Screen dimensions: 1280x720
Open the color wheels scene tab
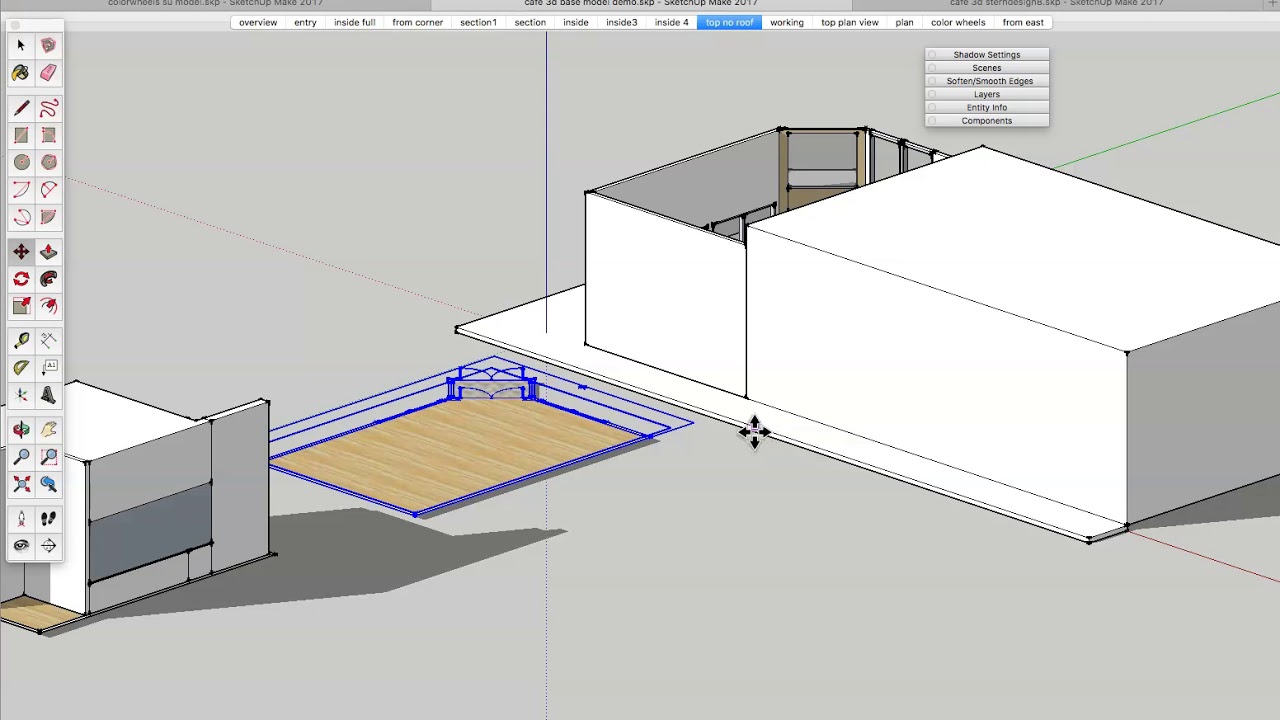(958, 22)
